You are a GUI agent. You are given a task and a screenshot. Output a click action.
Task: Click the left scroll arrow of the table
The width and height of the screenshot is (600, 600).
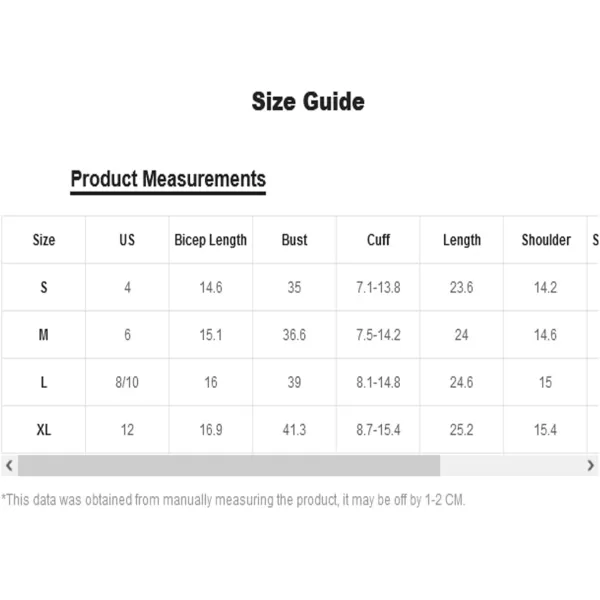10,465
